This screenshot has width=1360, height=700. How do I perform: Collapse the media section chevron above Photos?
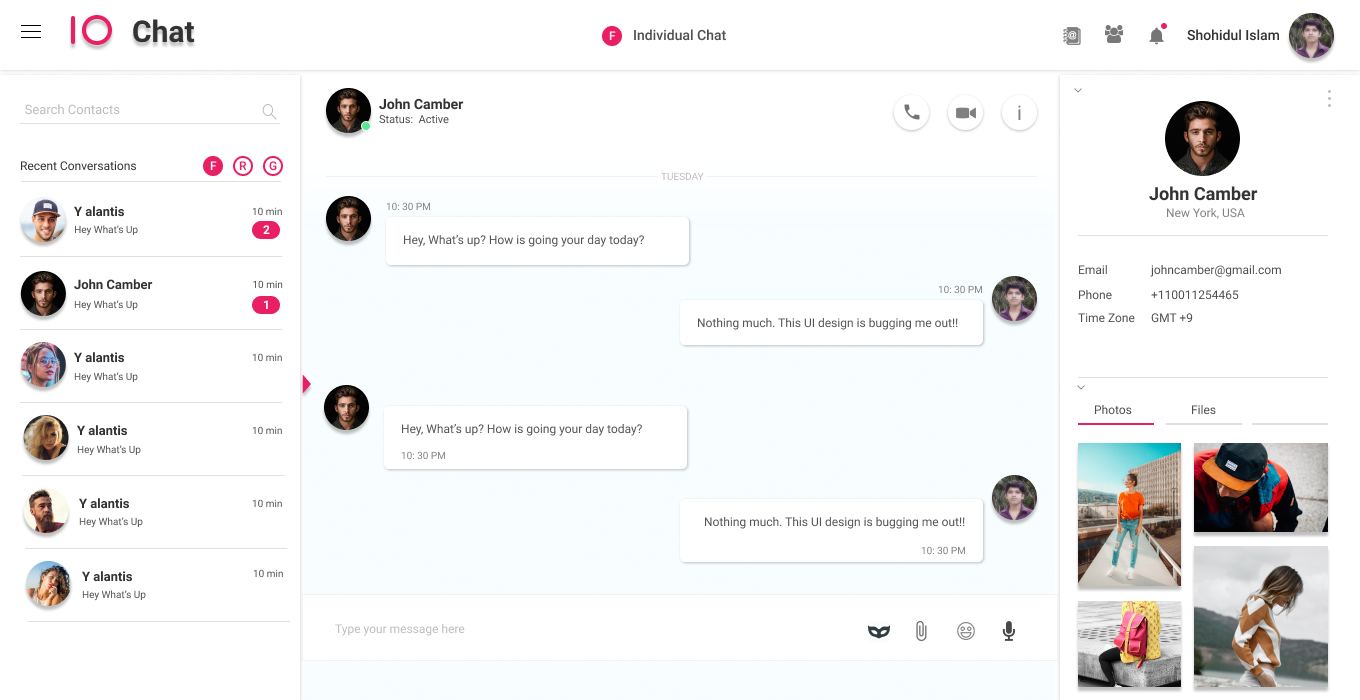1081,387
